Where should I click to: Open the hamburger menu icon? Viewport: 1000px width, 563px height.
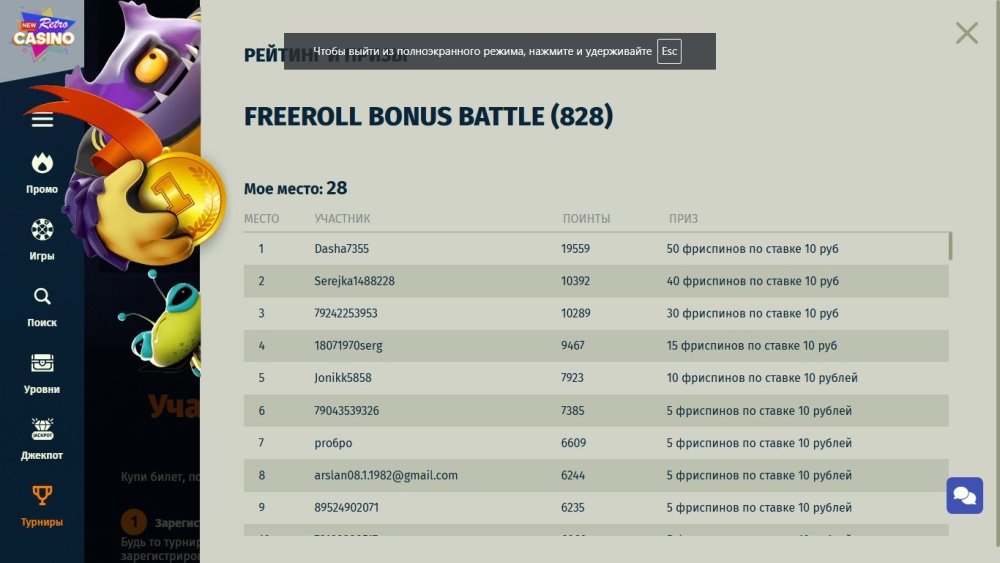[42, 121]
